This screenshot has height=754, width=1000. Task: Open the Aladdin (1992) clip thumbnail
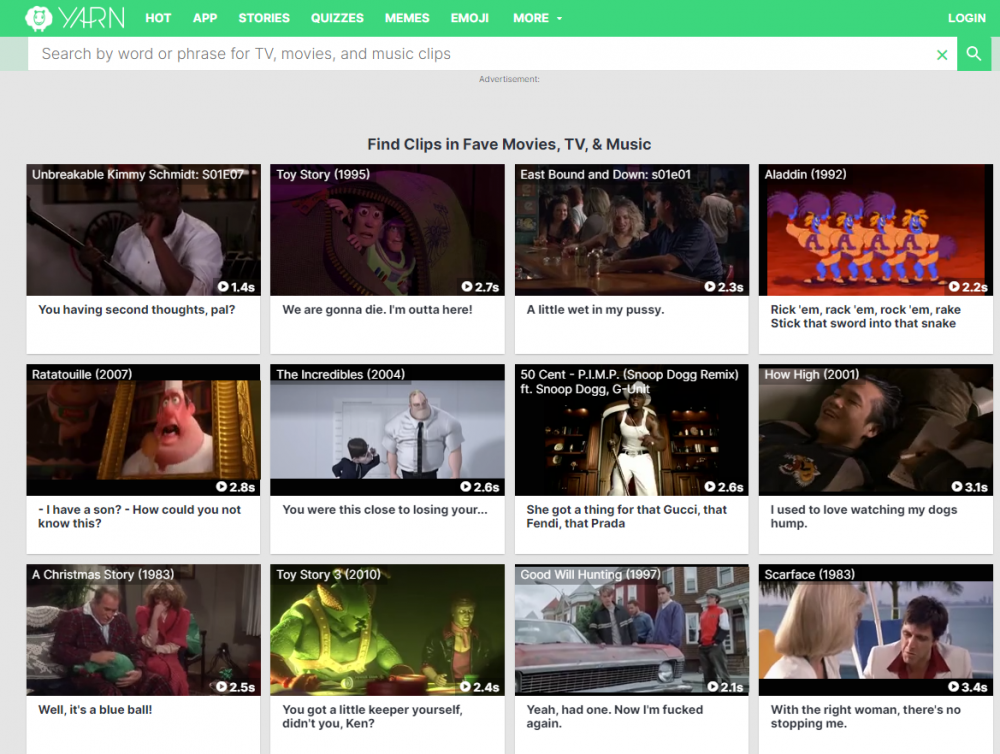coord(876,230)
